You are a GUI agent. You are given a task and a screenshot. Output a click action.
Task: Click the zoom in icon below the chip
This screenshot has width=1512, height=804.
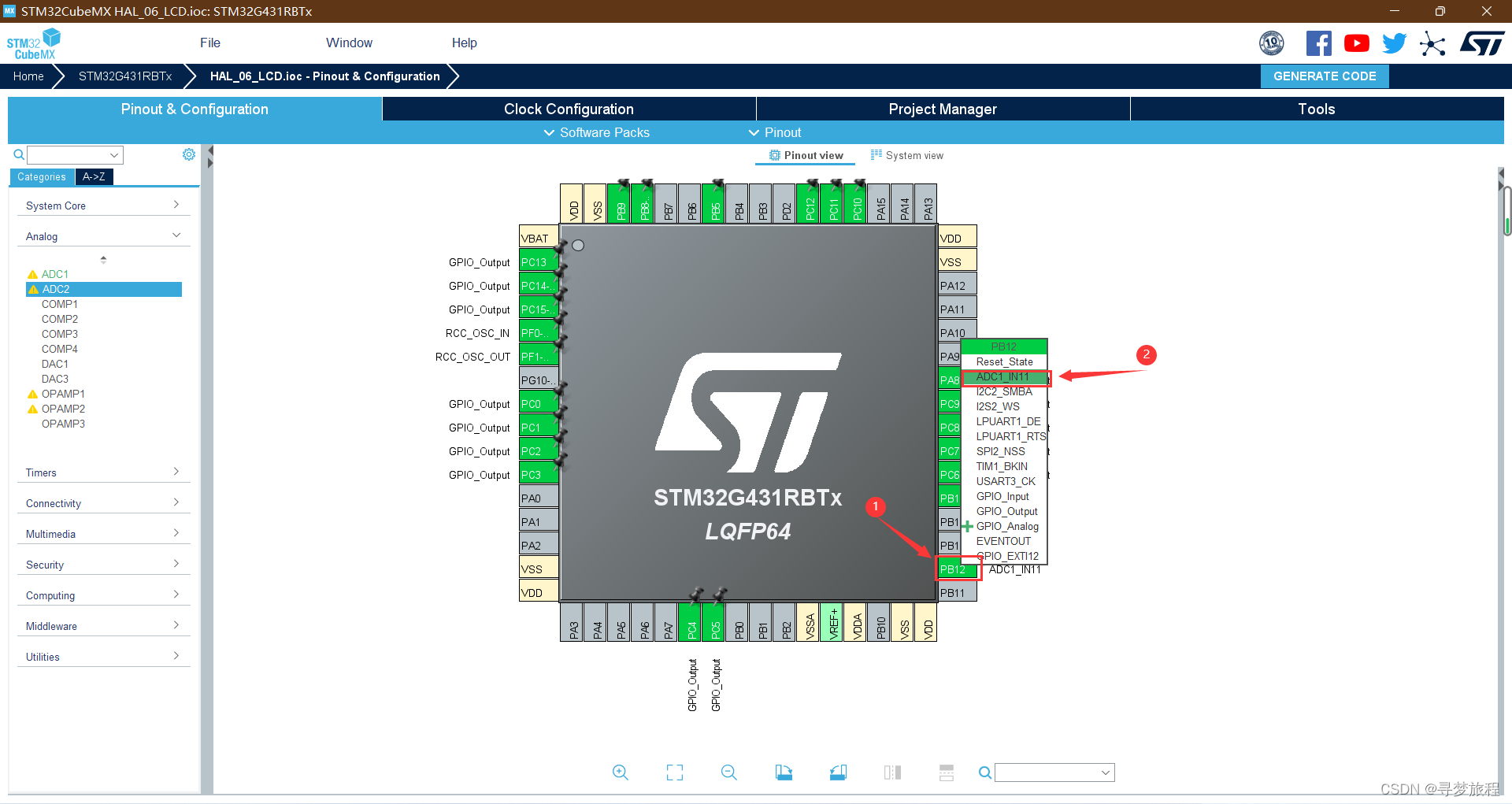(x=621, y=773)
